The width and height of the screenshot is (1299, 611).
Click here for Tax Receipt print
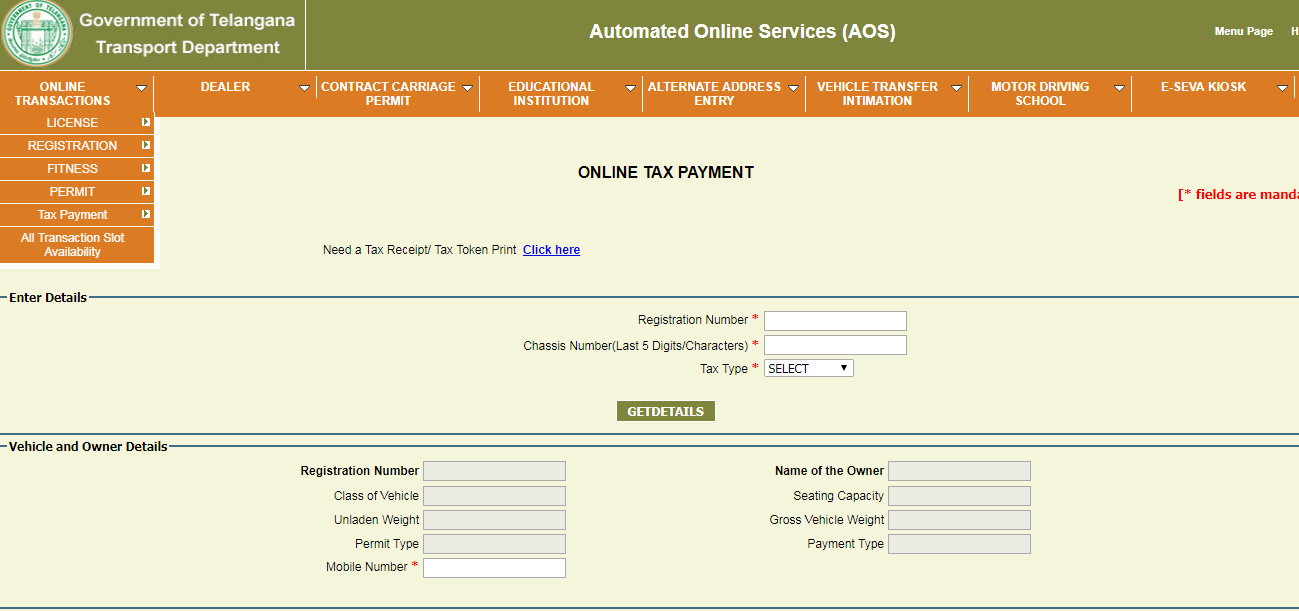551,249
